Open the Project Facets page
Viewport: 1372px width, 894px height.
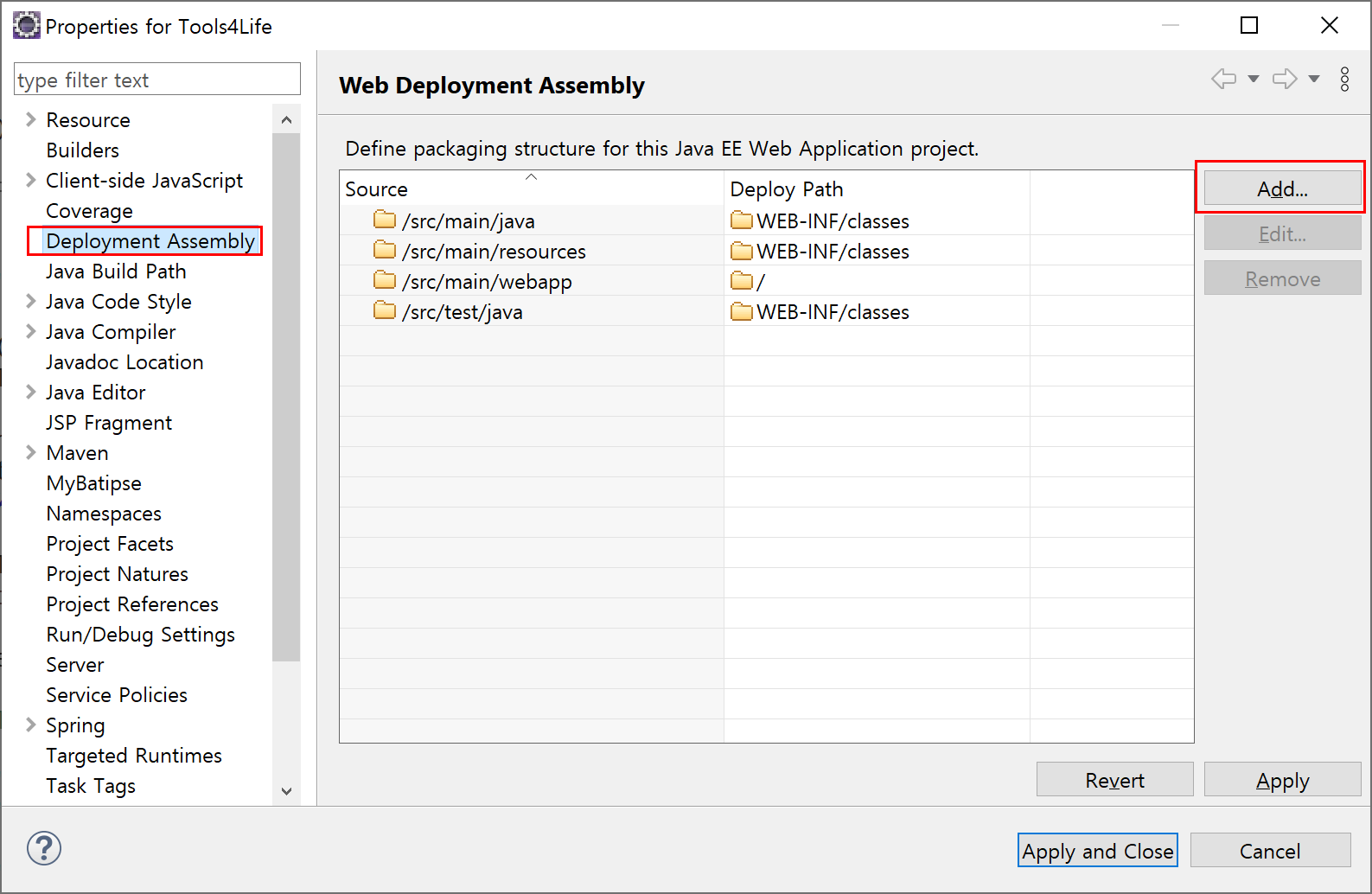pyautogui.click(x=110, y=544)
